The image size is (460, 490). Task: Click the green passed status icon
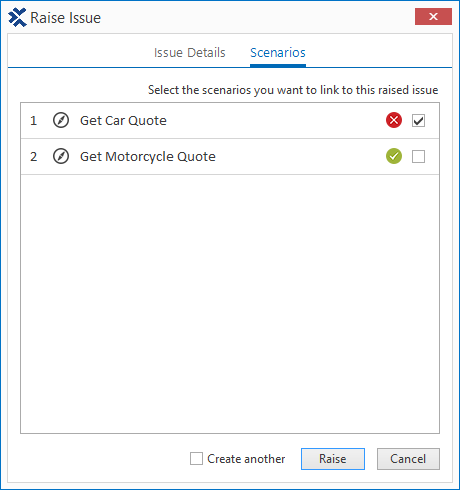pos(394,156)
